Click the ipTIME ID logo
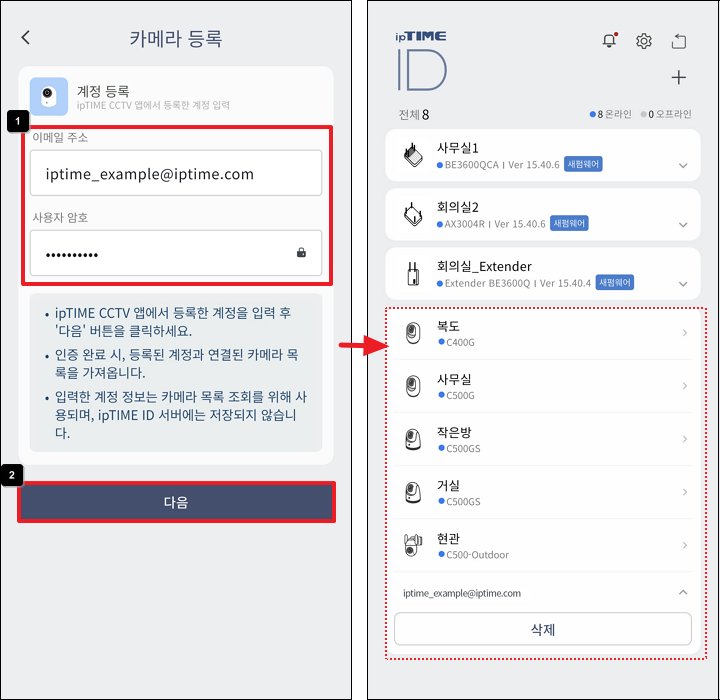Screen dimensions: 720x700 421,61
